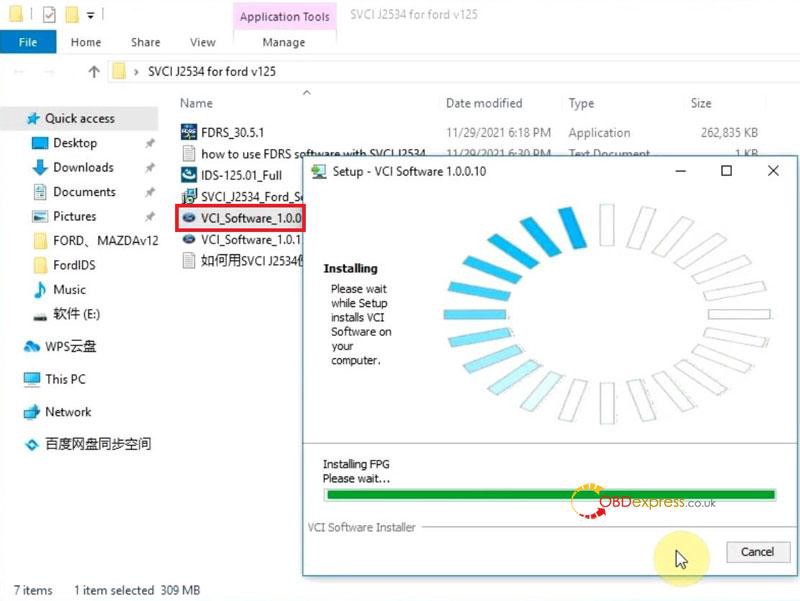800x601 pixels.
Task: Click the new folder icon in quick access toolbar
Action: pos(72,15)
